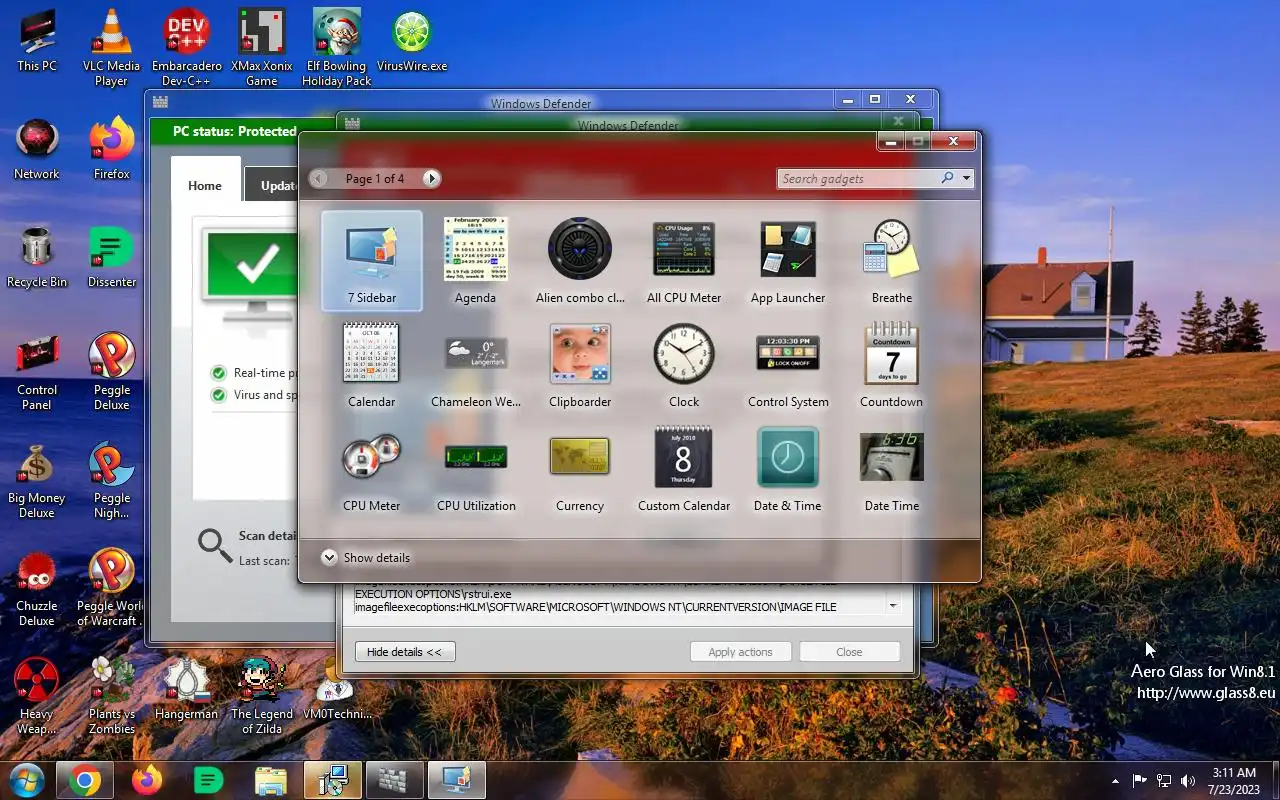Open File Explorer from taskbar
1280x800 pixels.
[271, 780]
